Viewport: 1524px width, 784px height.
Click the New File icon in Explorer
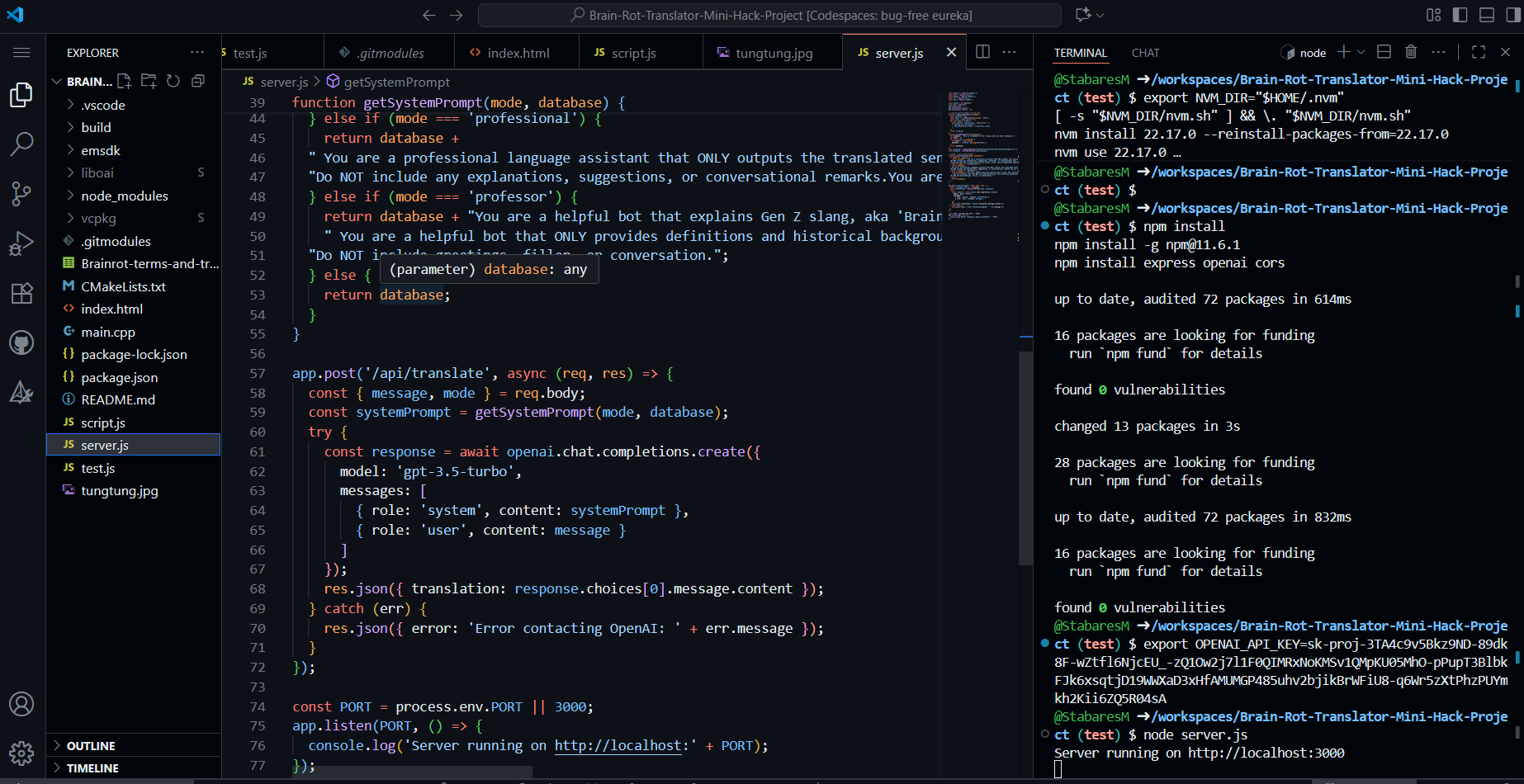point(125,81)
